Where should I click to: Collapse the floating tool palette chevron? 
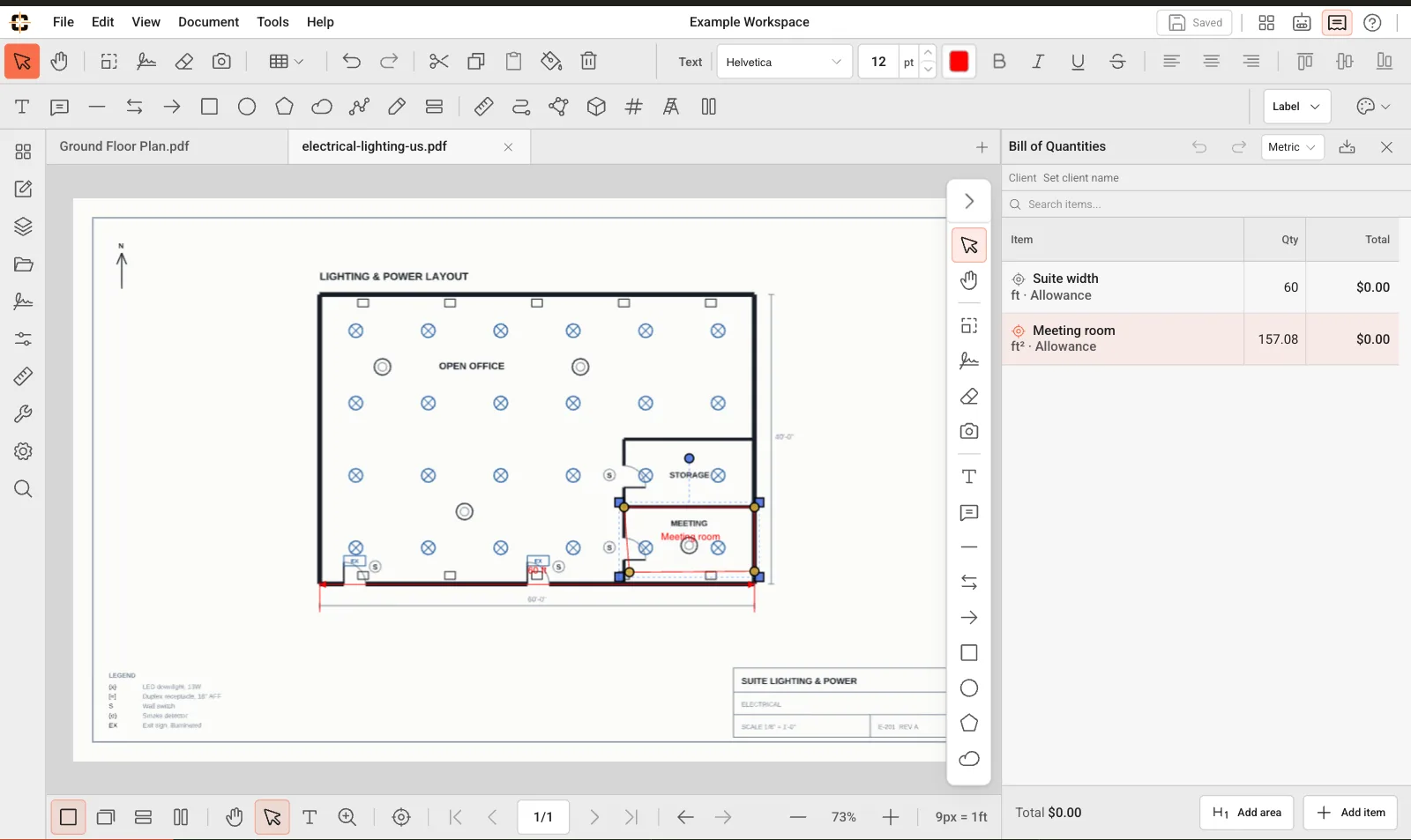pos(969,202)
